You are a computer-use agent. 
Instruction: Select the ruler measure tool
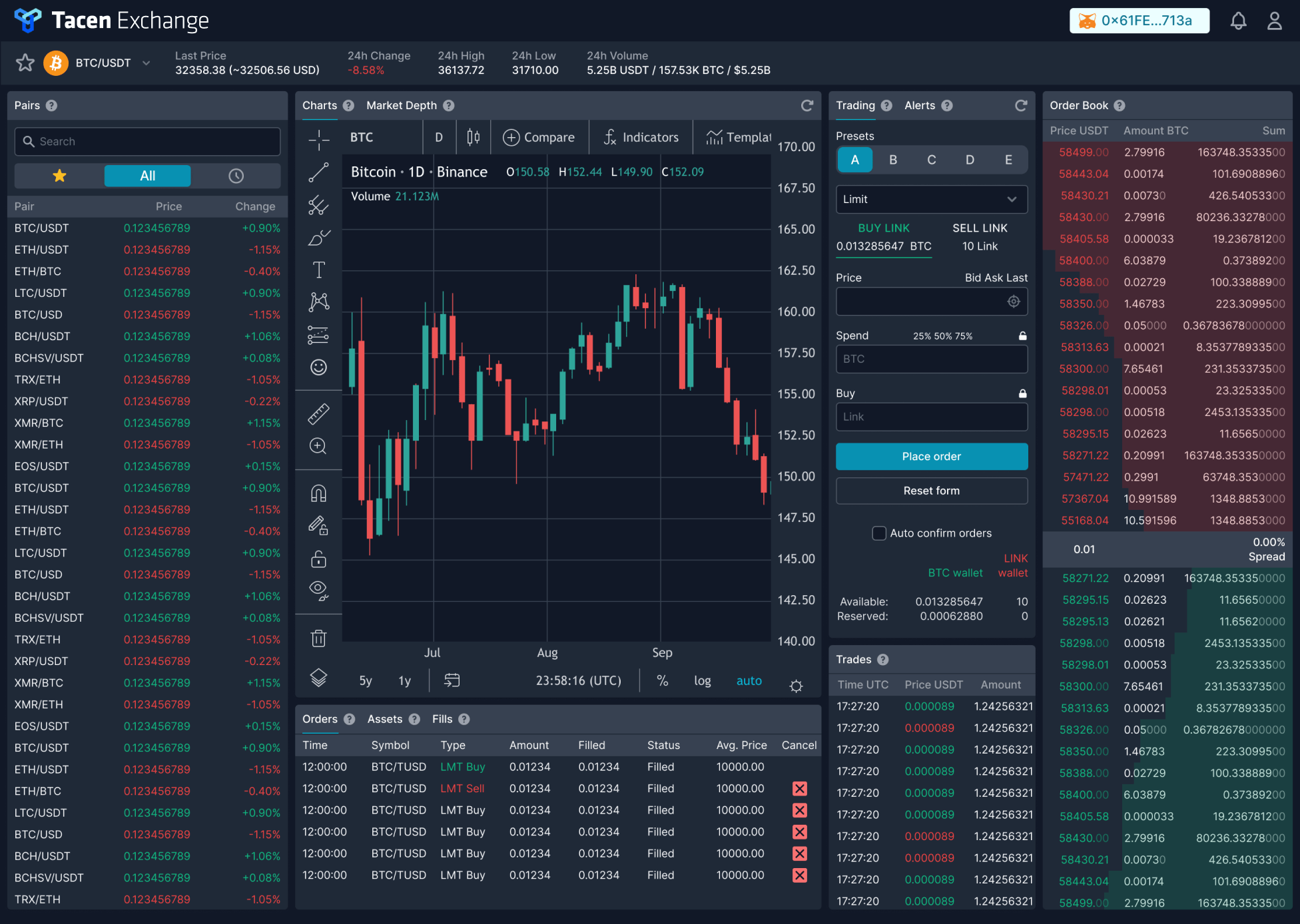click(318, 413)
